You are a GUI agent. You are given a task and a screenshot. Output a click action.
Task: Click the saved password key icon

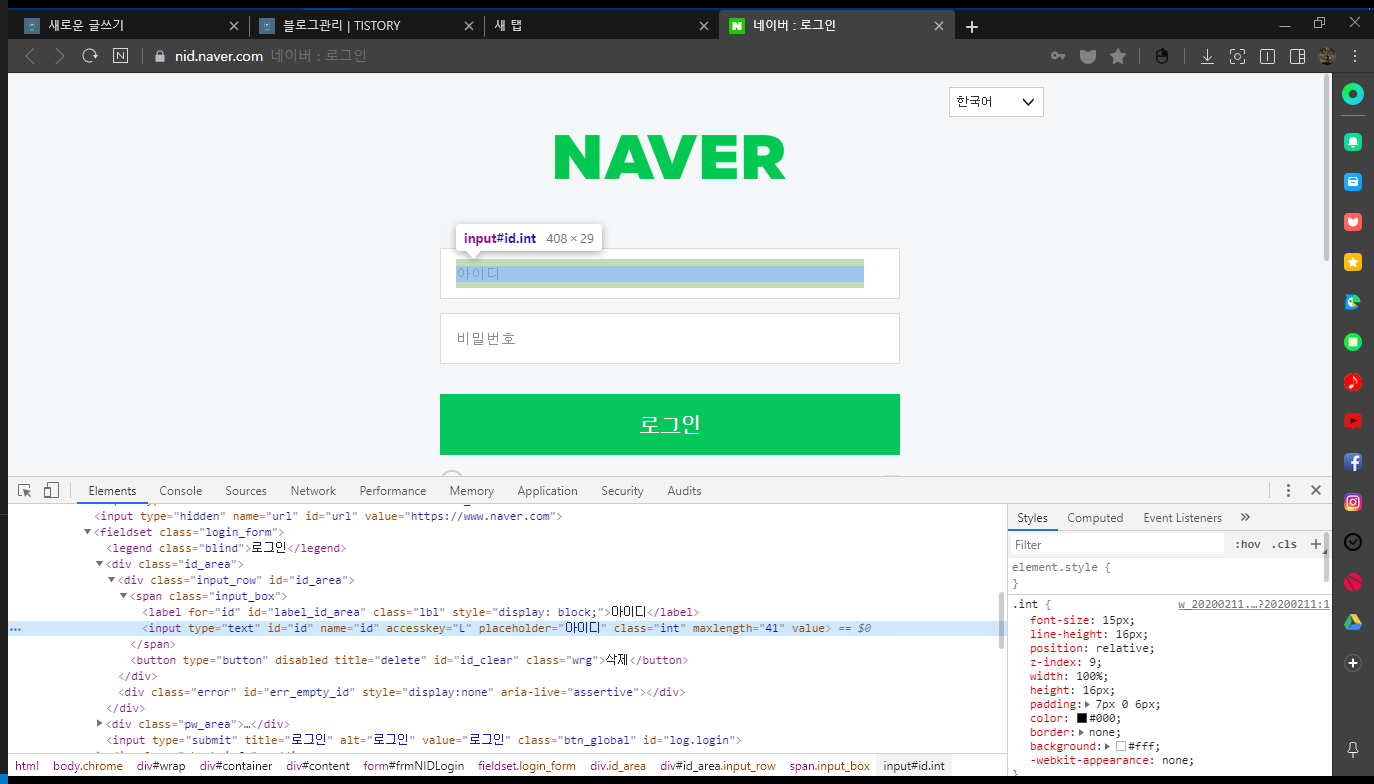[1058, 56]
